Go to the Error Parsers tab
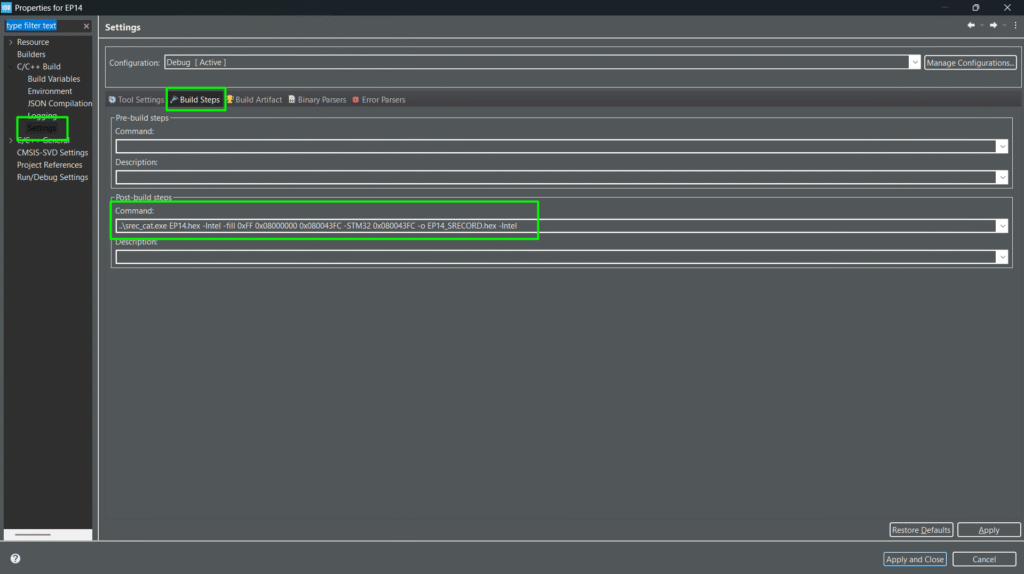 [378, 100]
